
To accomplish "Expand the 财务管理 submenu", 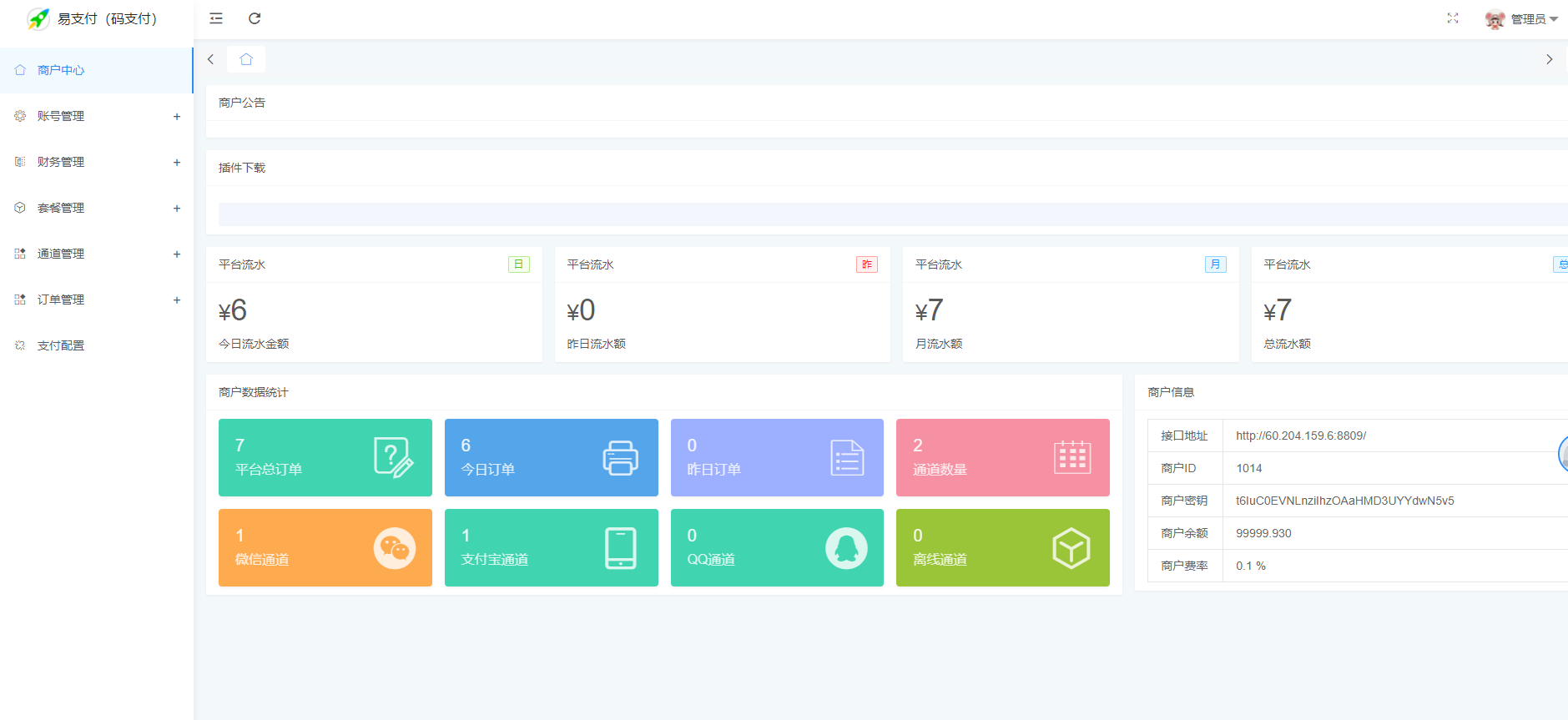I will click(x=61, y=162).
